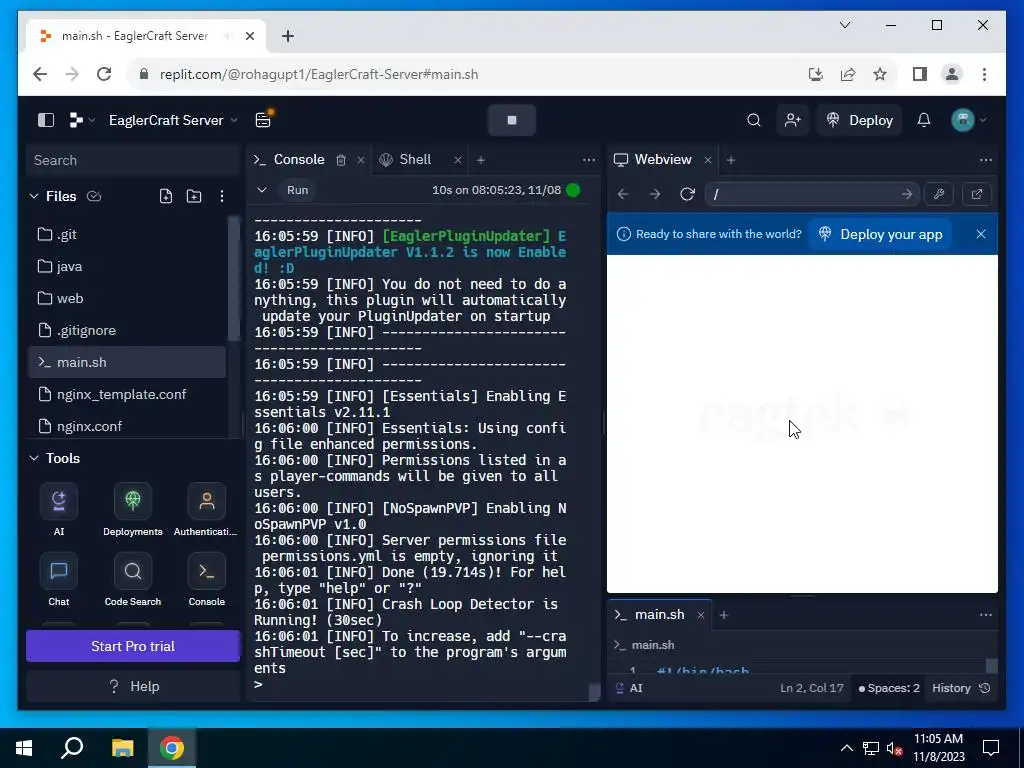Open the Code Search tool
1024x768 pixels.
click(x=133, y=580)
